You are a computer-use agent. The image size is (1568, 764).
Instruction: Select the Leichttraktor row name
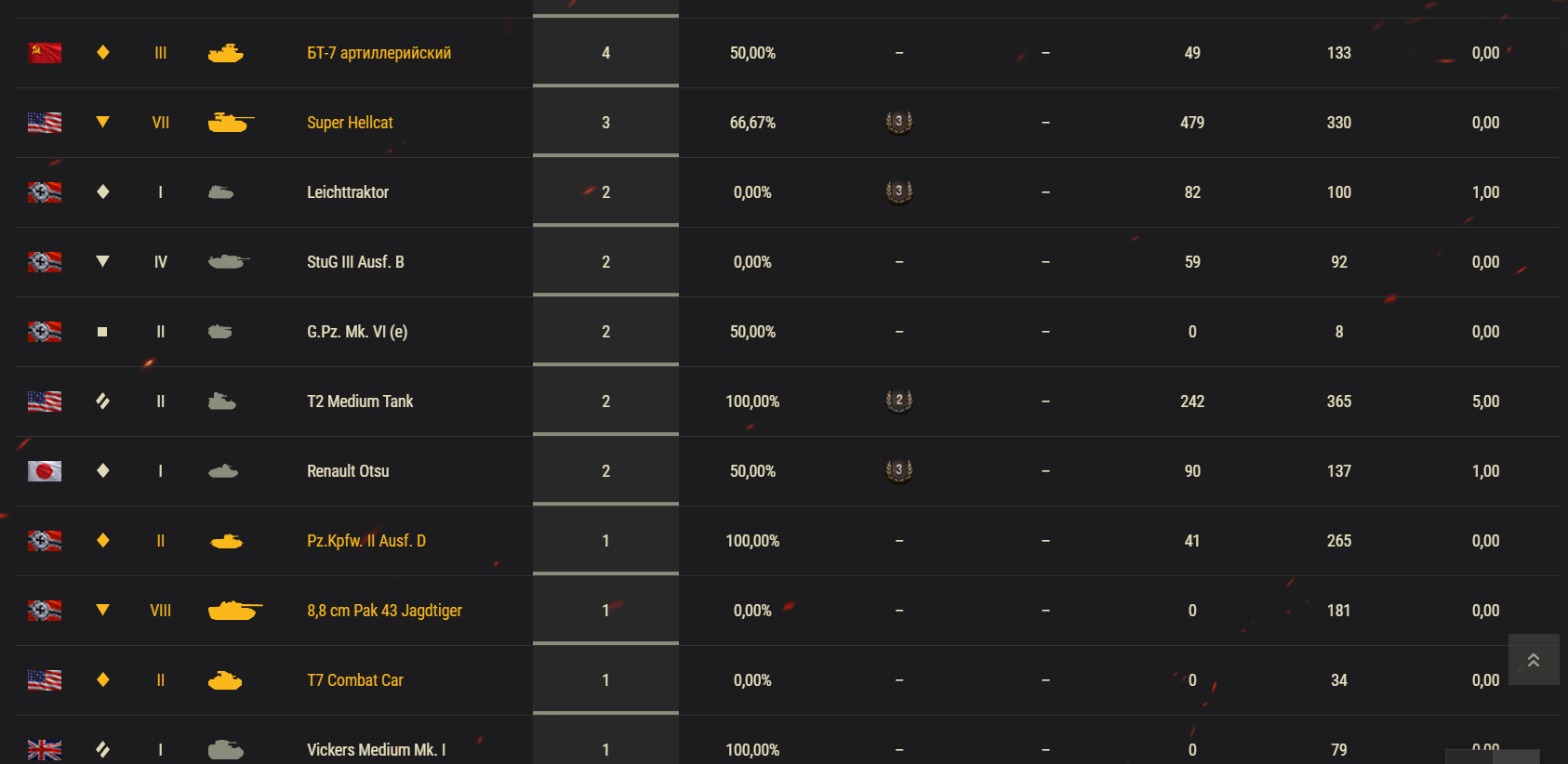348,192
